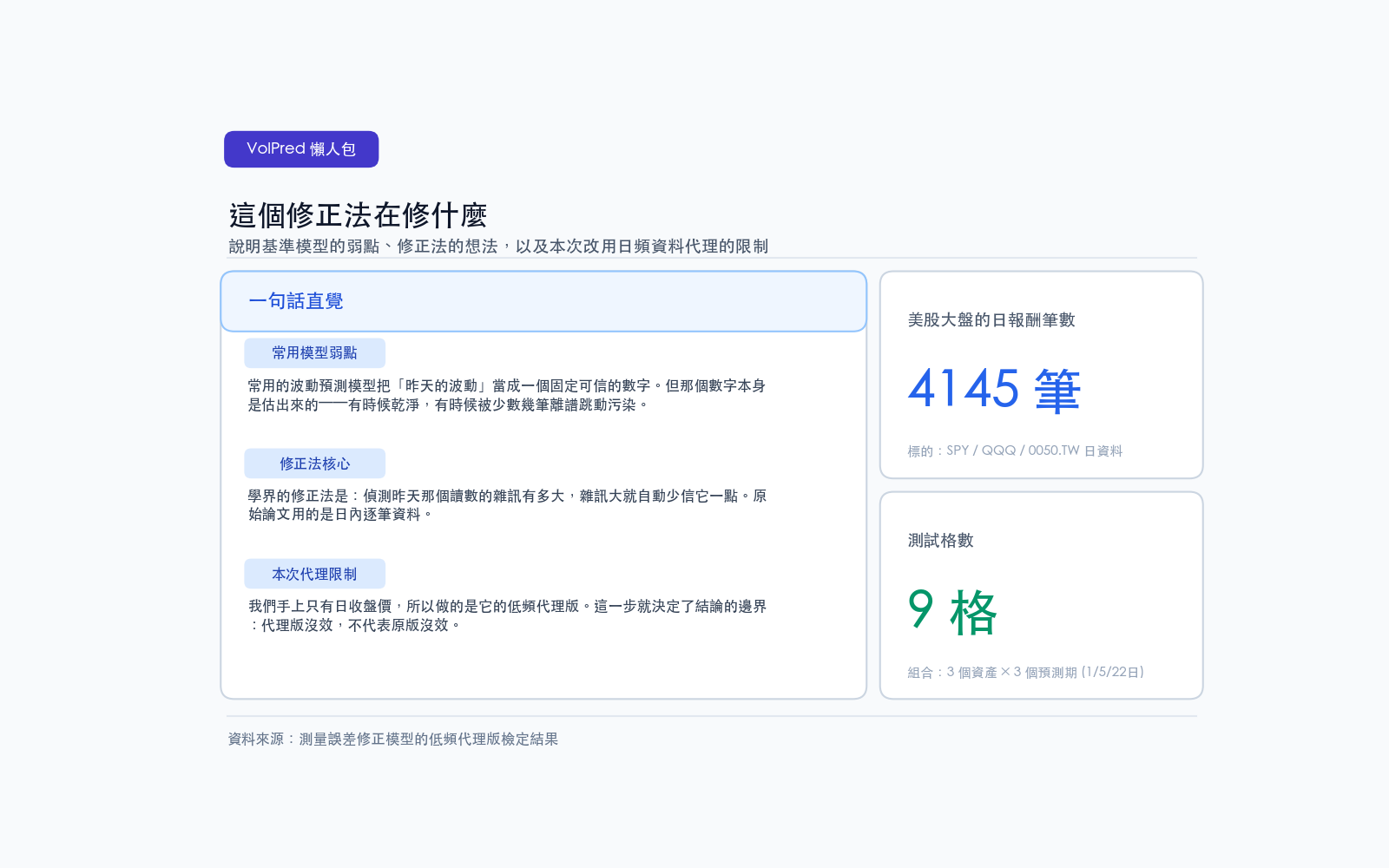This screenshot has width=1389, height=868.
Task: Select the paragraph starting with 我們手上只有日收盤價
Action: (507, 615)
